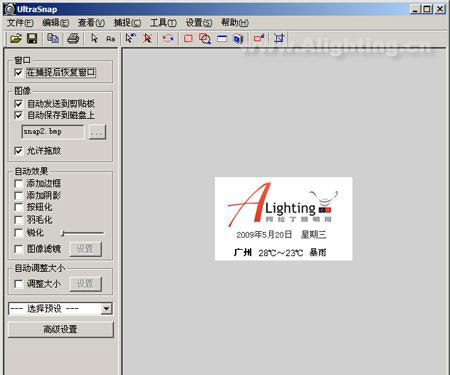This screenshot has width=450, height=375.
Task: Click the save floppy disk icon
Action: (32, 39)
